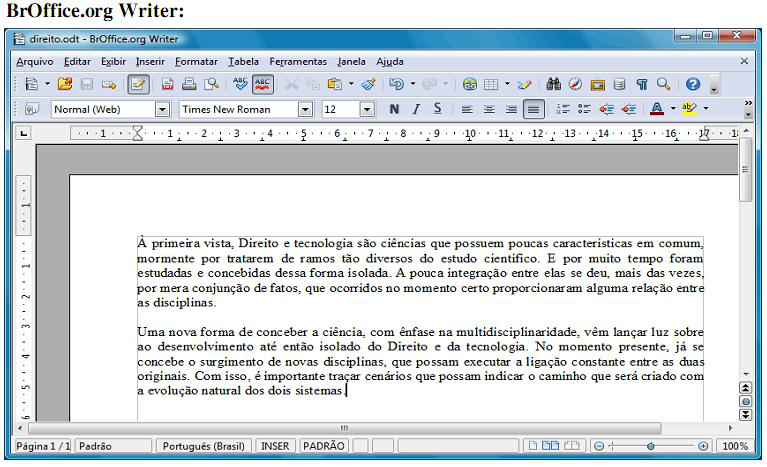
Task: Open the Ajuda menu
Action: tap(390, 62)
